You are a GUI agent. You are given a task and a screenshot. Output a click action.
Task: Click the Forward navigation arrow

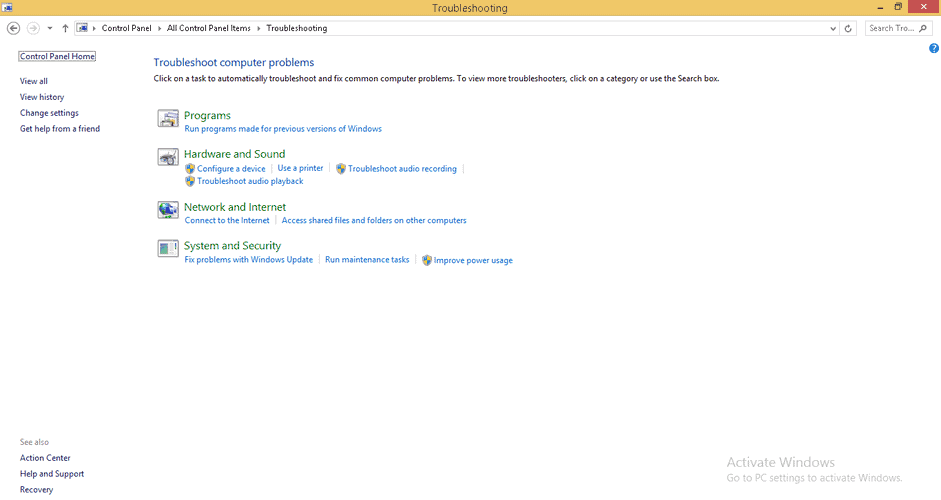[34, 28]
